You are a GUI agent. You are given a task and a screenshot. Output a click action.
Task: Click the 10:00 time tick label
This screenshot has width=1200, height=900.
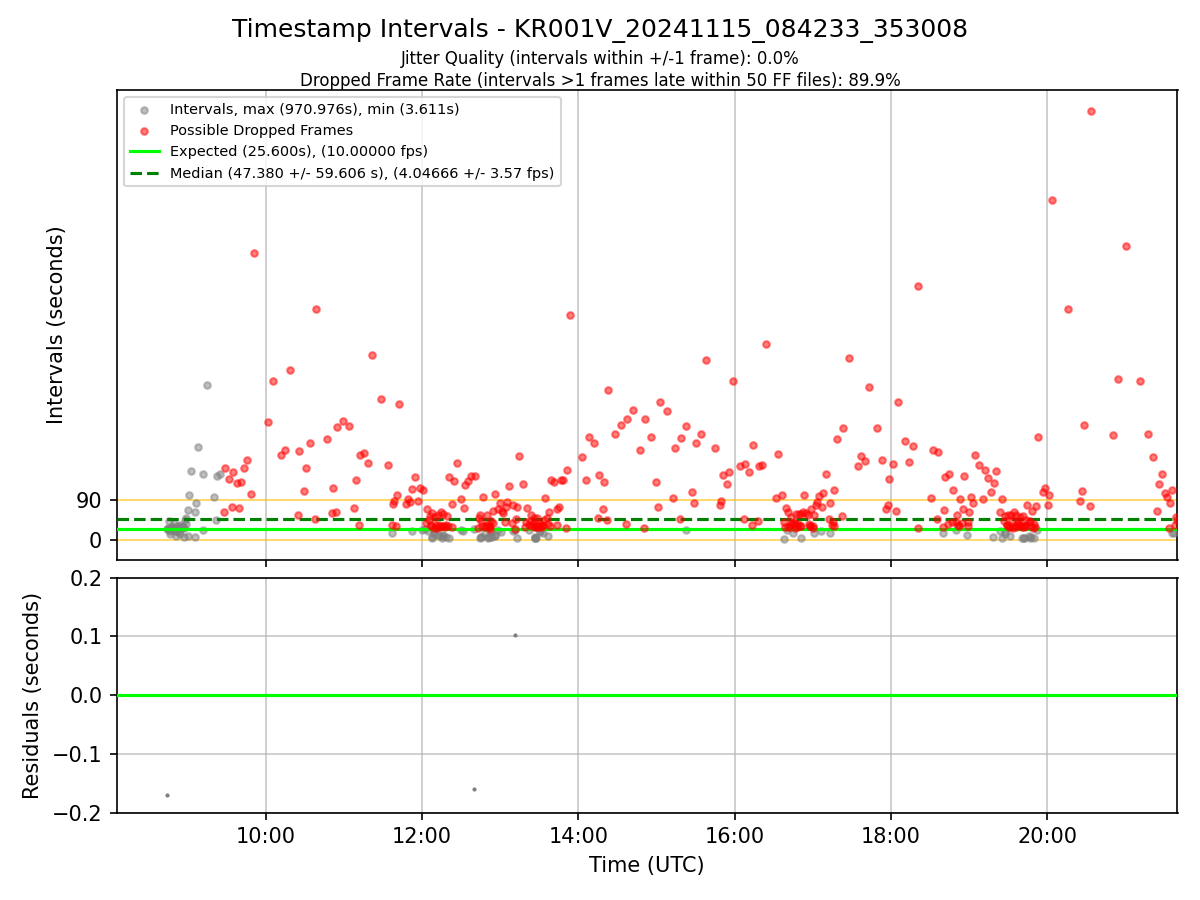click(x=266, y=835)
